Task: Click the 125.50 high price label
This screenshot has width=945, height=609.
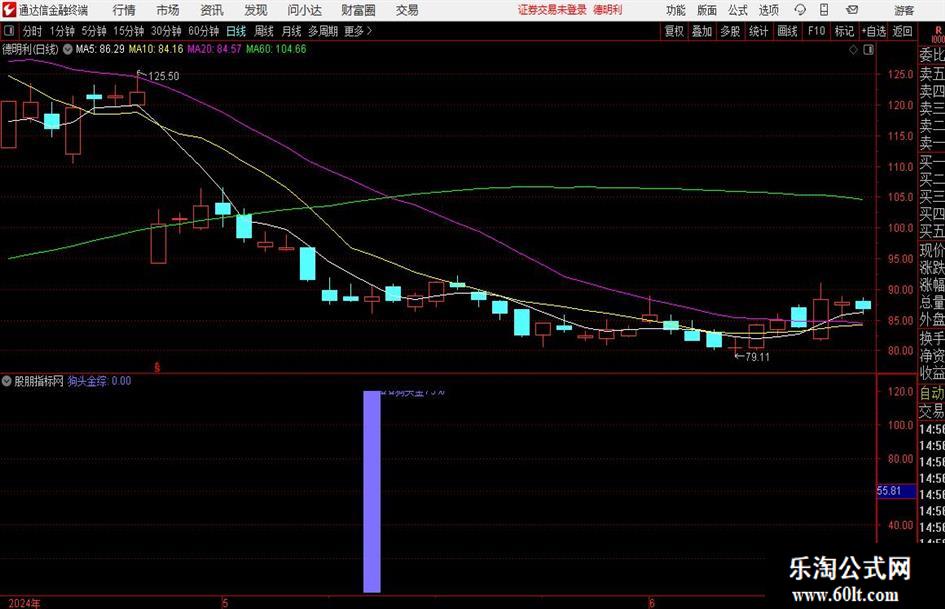Action: click(x=163, y=76)
